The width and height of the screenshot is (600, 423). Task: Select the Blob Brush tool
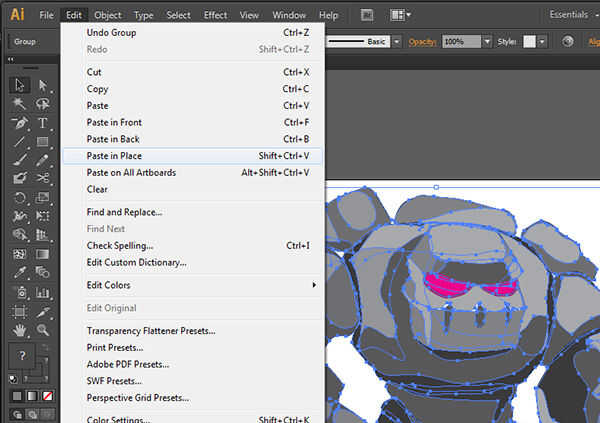pos(19,178)
